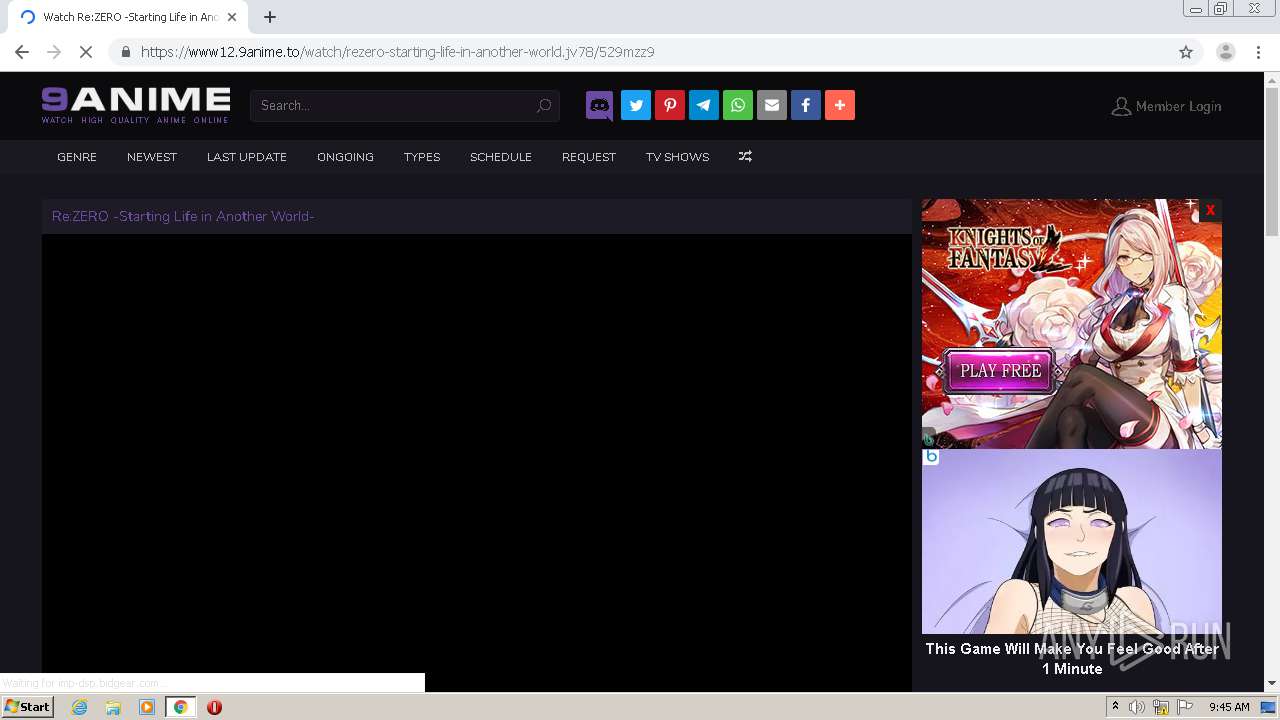The width and height of the screenshot is (1280, 720).
Task: Stop loading the page
Action: [86, 52]
